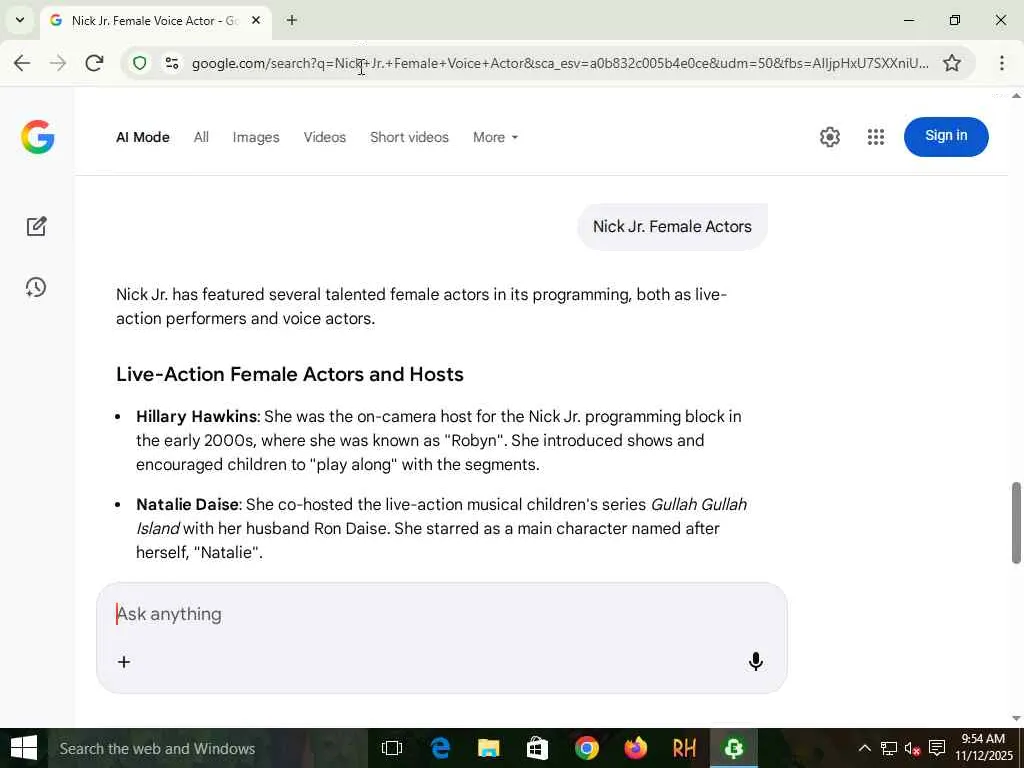Click the address bar URL

coord(560,63)
